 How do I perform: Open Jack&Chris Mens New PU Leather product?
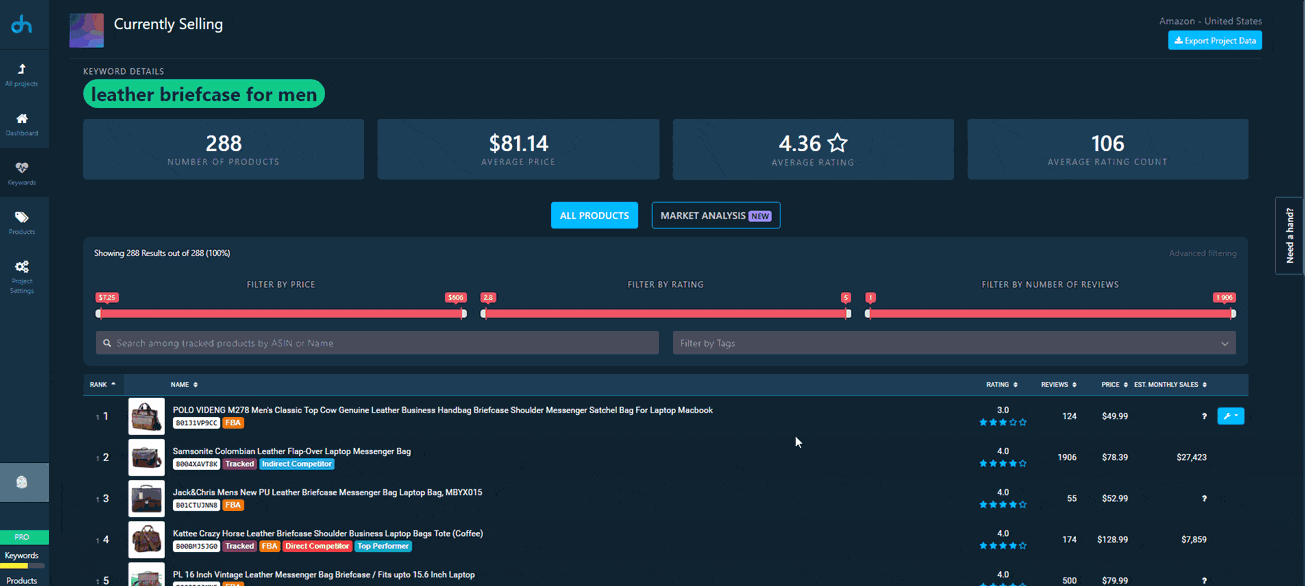point(327,492)
